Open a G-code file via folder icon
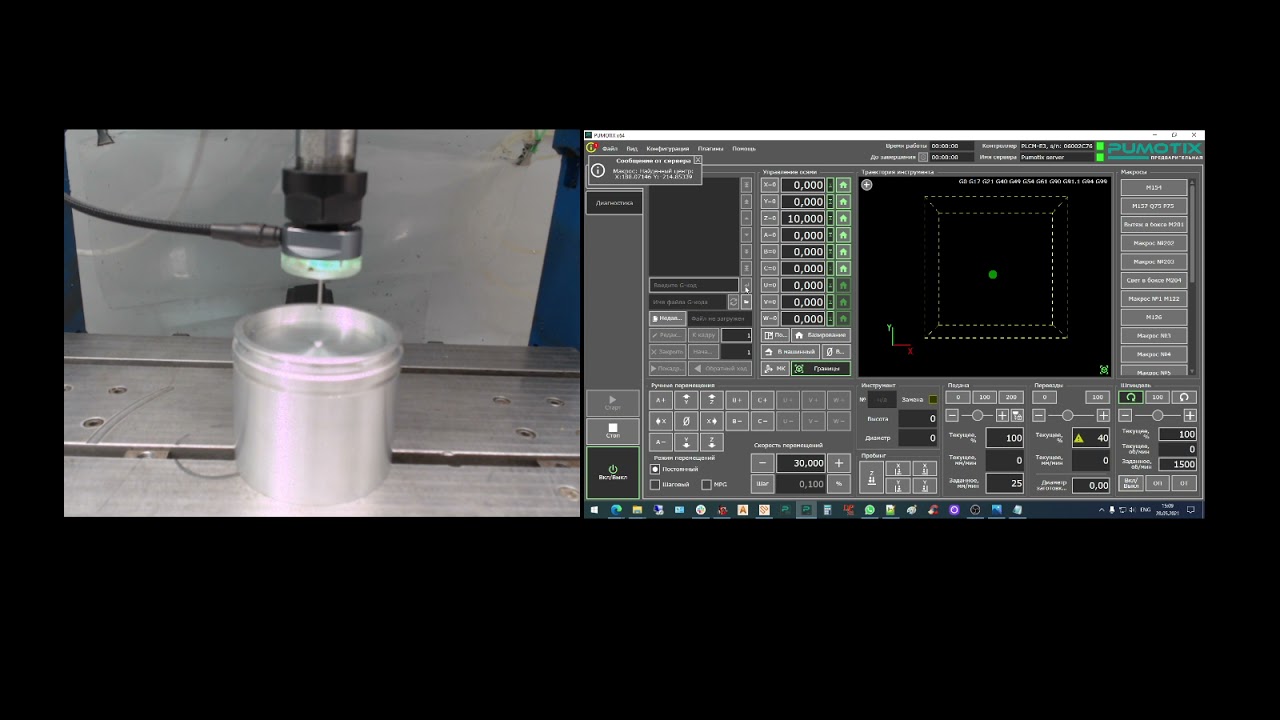This screenshot has height=720, width=1280. (746, 301)
